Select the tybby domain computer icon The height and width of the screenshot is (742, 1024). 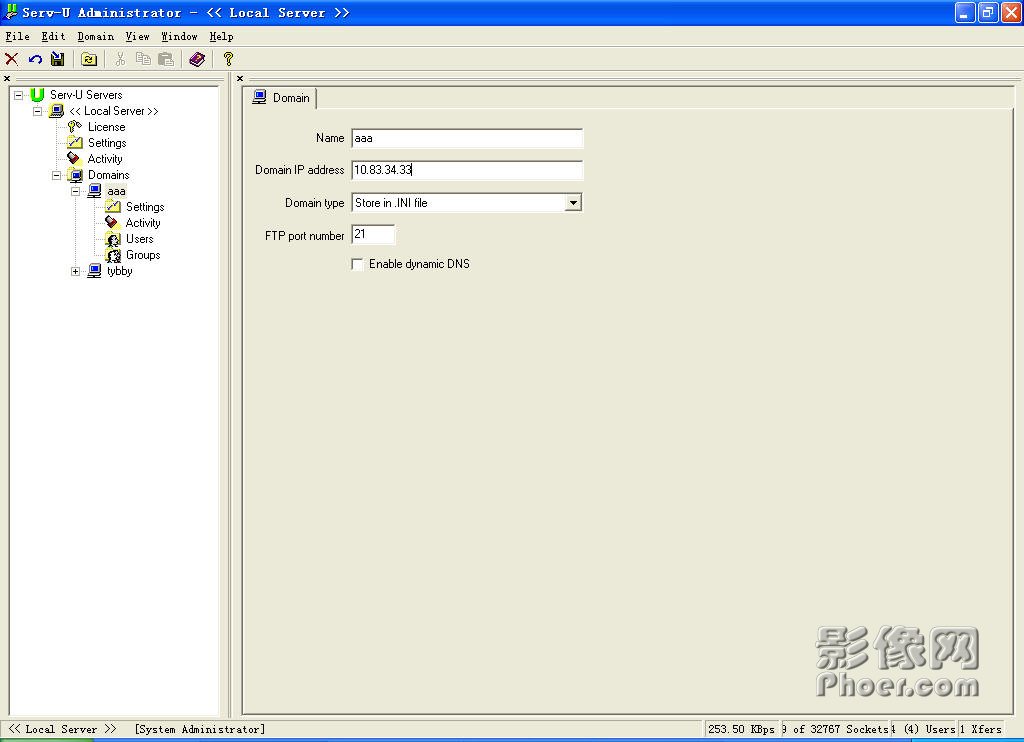[x=95, y=270]
